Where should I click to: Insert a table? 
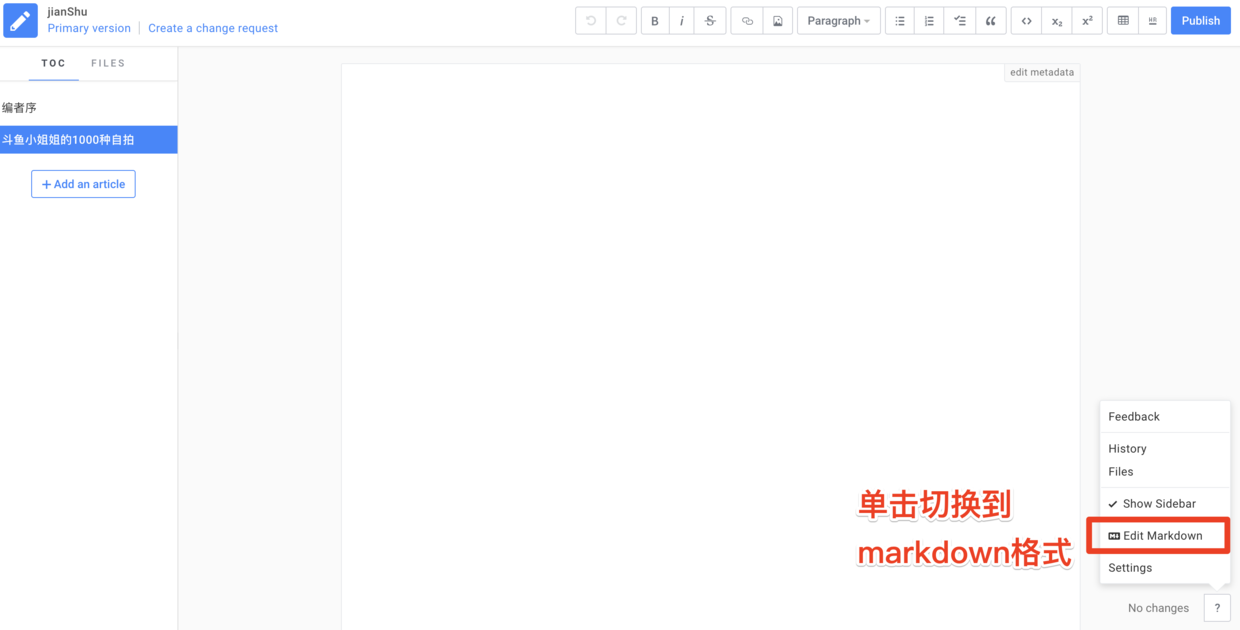pos(1121,20)
